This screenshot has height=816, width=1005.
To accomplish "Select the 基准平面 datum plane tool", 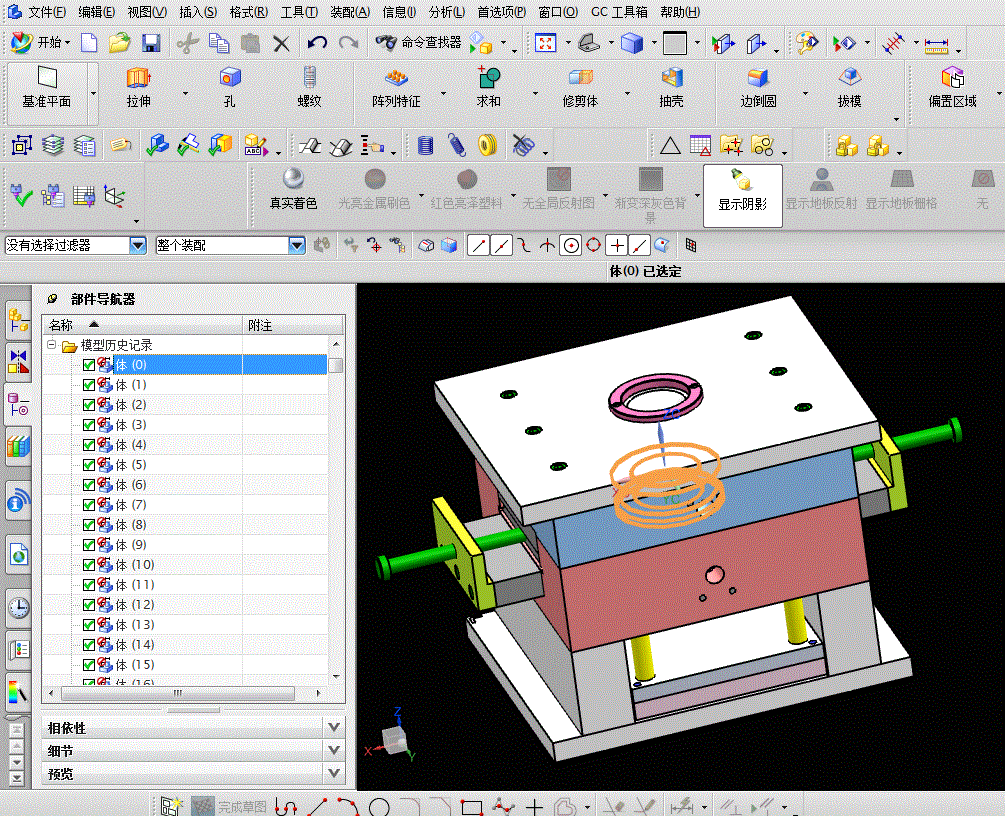I will pyautogui.click(x=47, y=88).
